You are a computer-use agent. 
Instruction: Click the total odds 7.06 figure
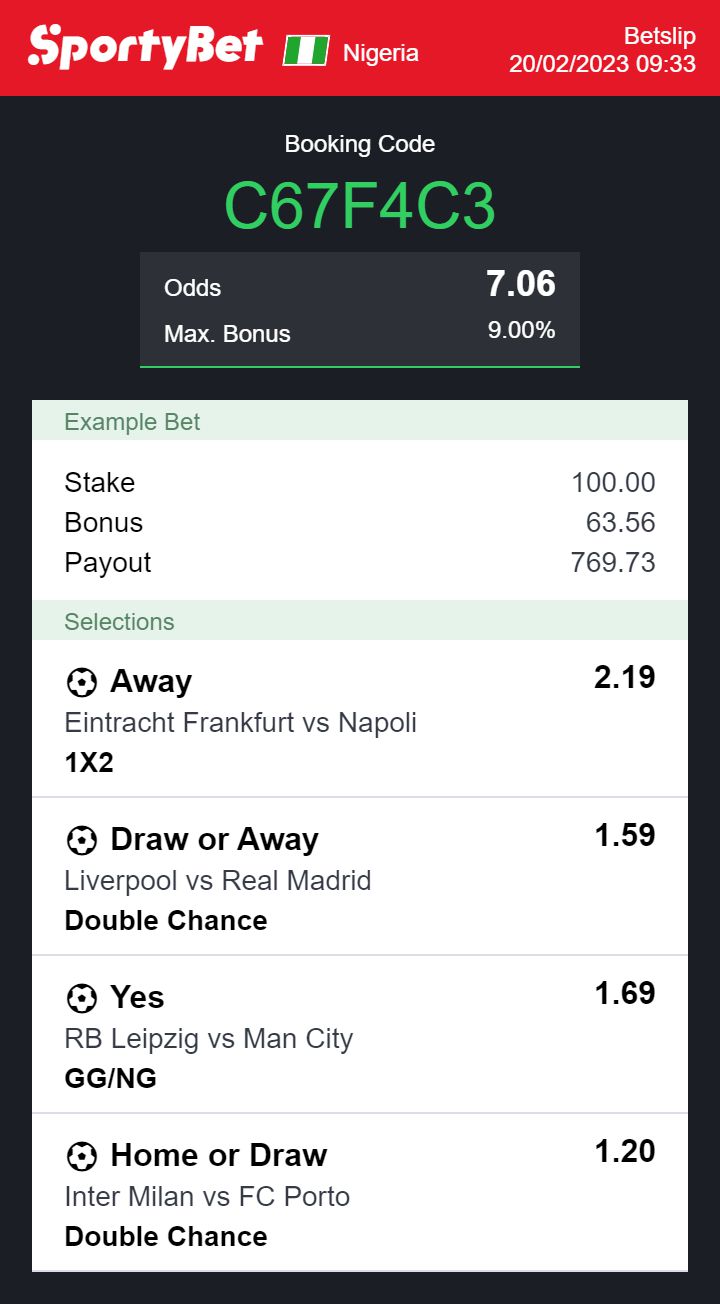click(520, 285)
